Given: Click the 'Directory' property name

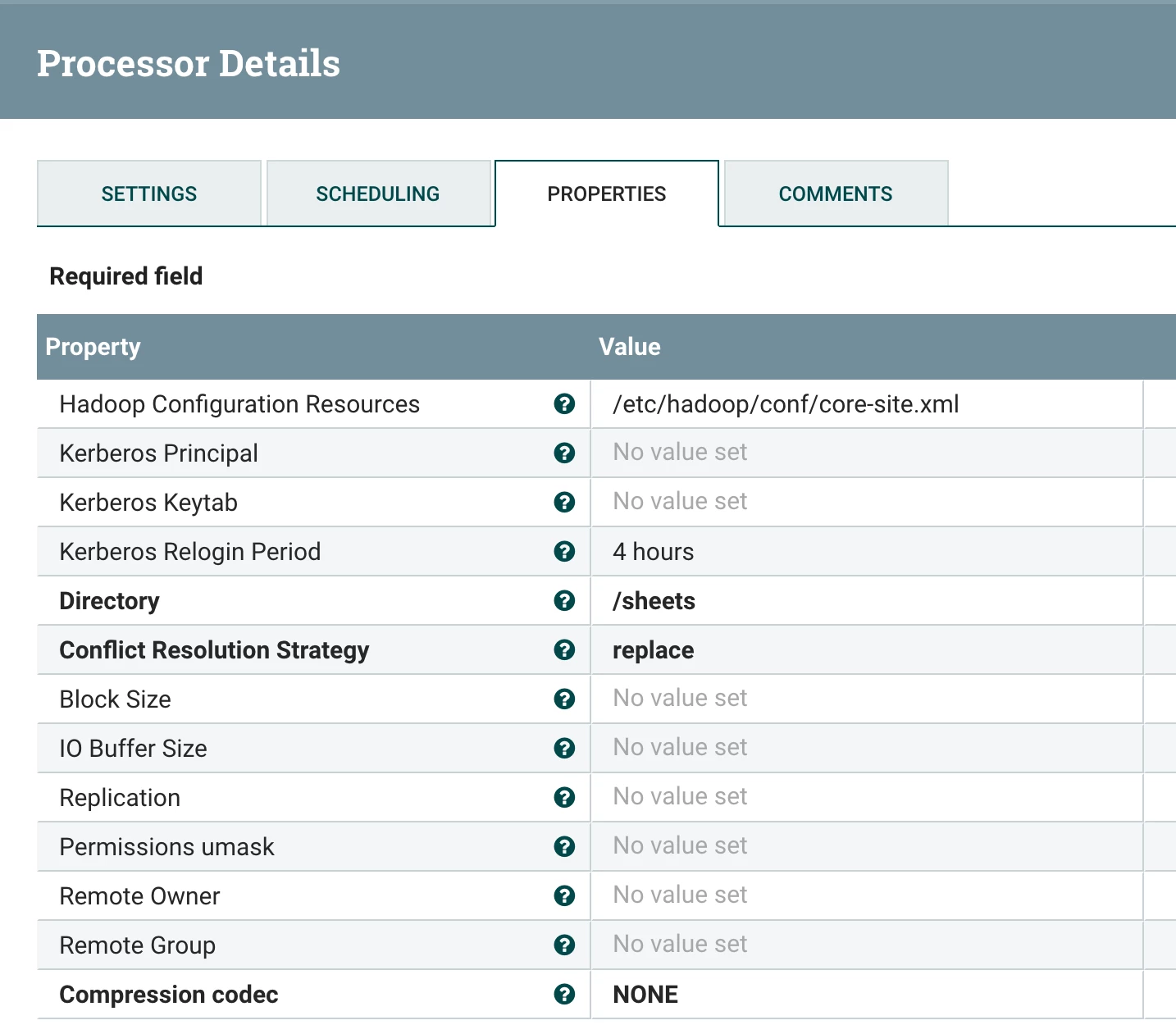Looking at the screenshot, I should coord(110,601).
